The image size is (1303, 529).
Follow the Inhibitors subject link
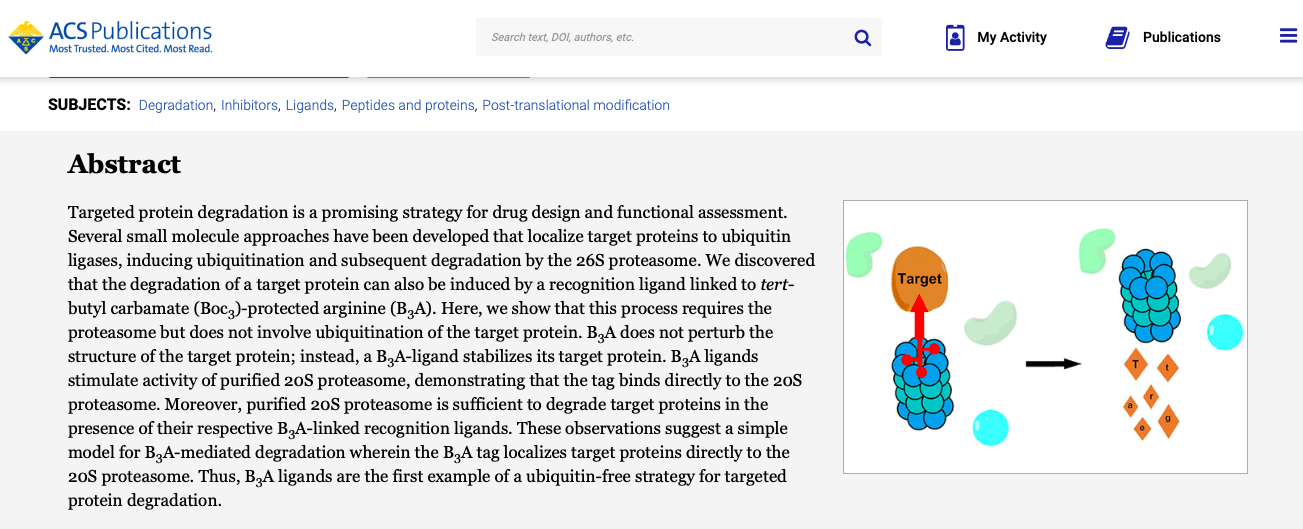pyautogui.click(x=249, y=105)
